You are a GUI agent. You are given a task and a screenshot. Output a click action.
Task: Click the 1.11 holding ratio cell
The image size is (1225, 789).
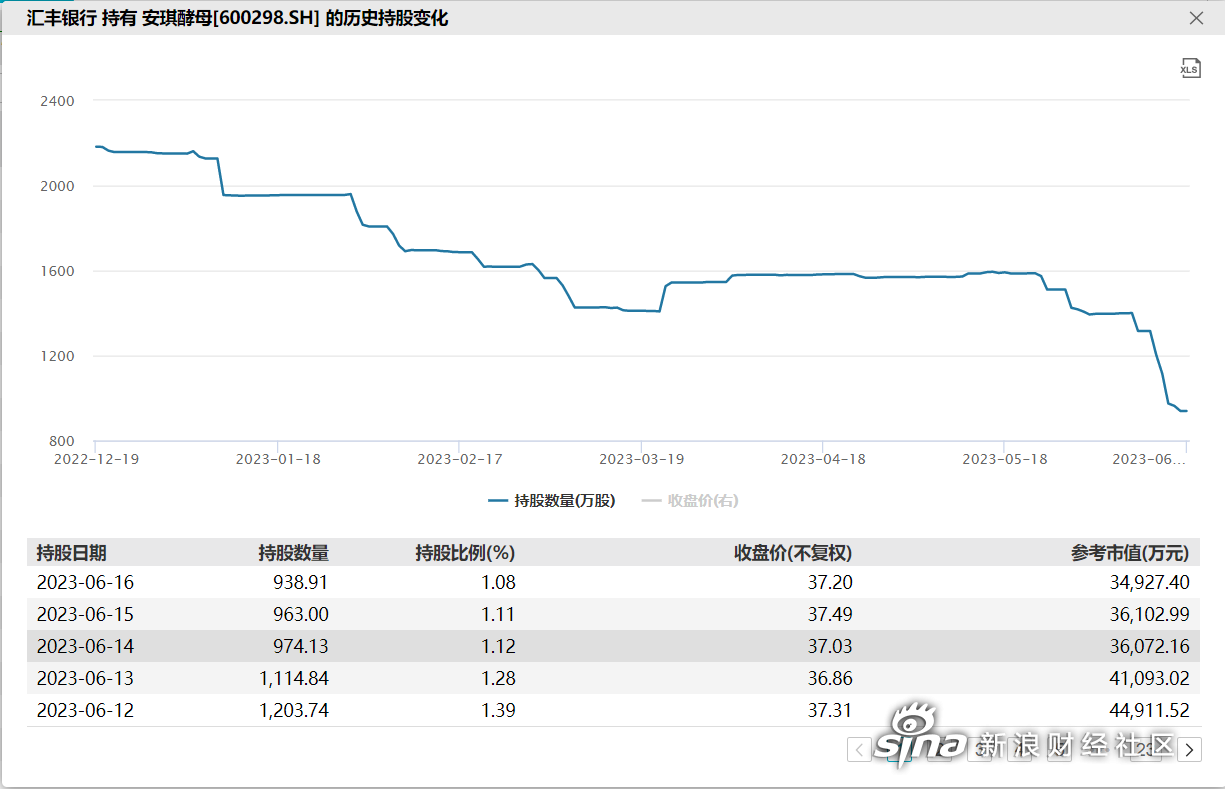498,614
